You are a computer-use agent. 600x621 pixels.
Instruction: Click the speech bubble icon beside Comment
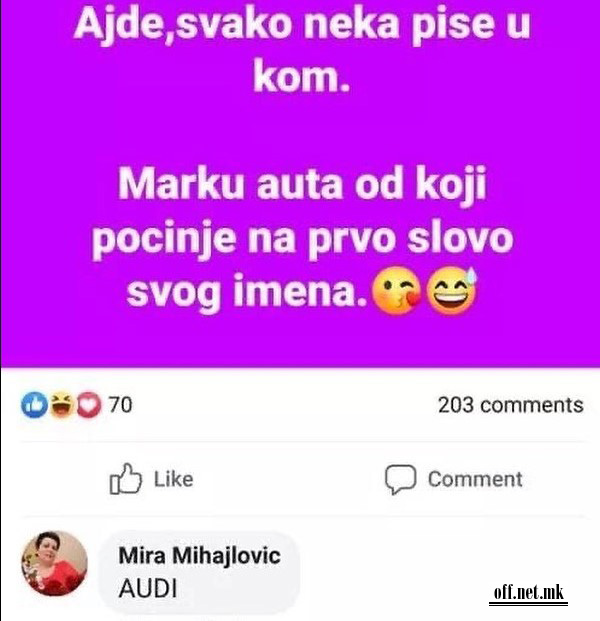pyautogui.click(x=400, y=479)
